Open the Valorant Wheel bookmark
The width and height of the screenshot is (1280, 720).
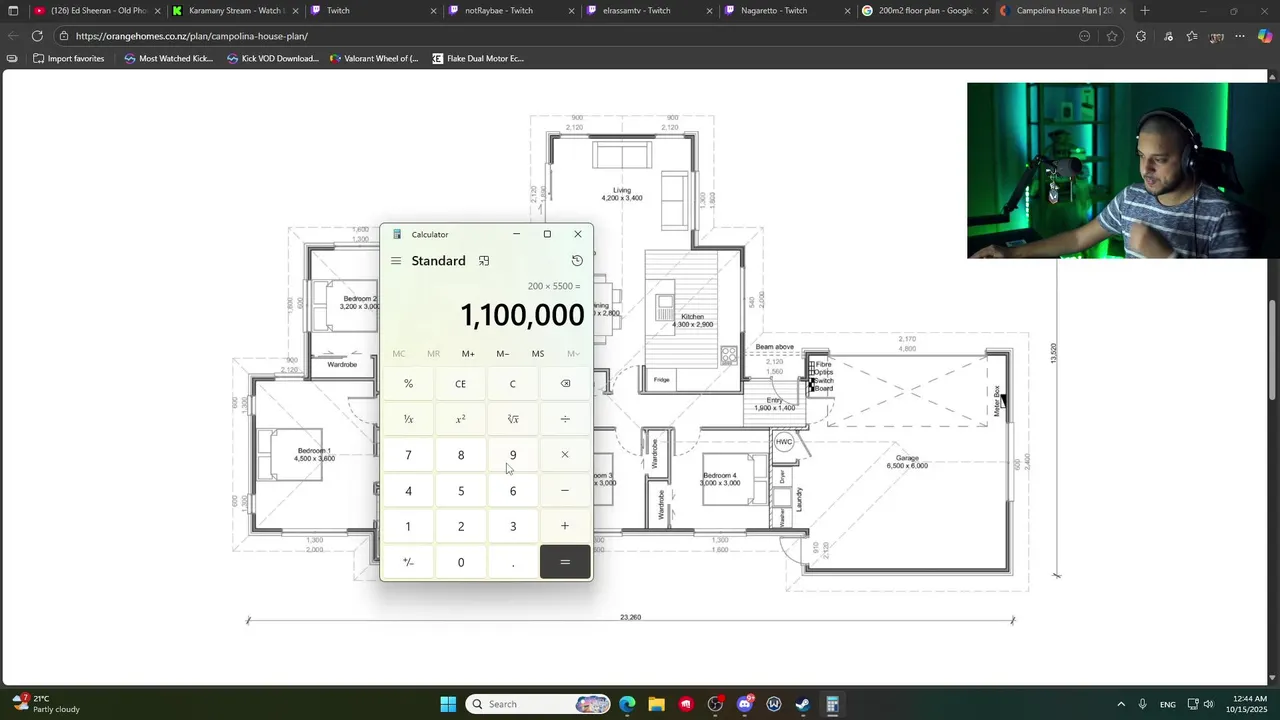pos(373,59)
